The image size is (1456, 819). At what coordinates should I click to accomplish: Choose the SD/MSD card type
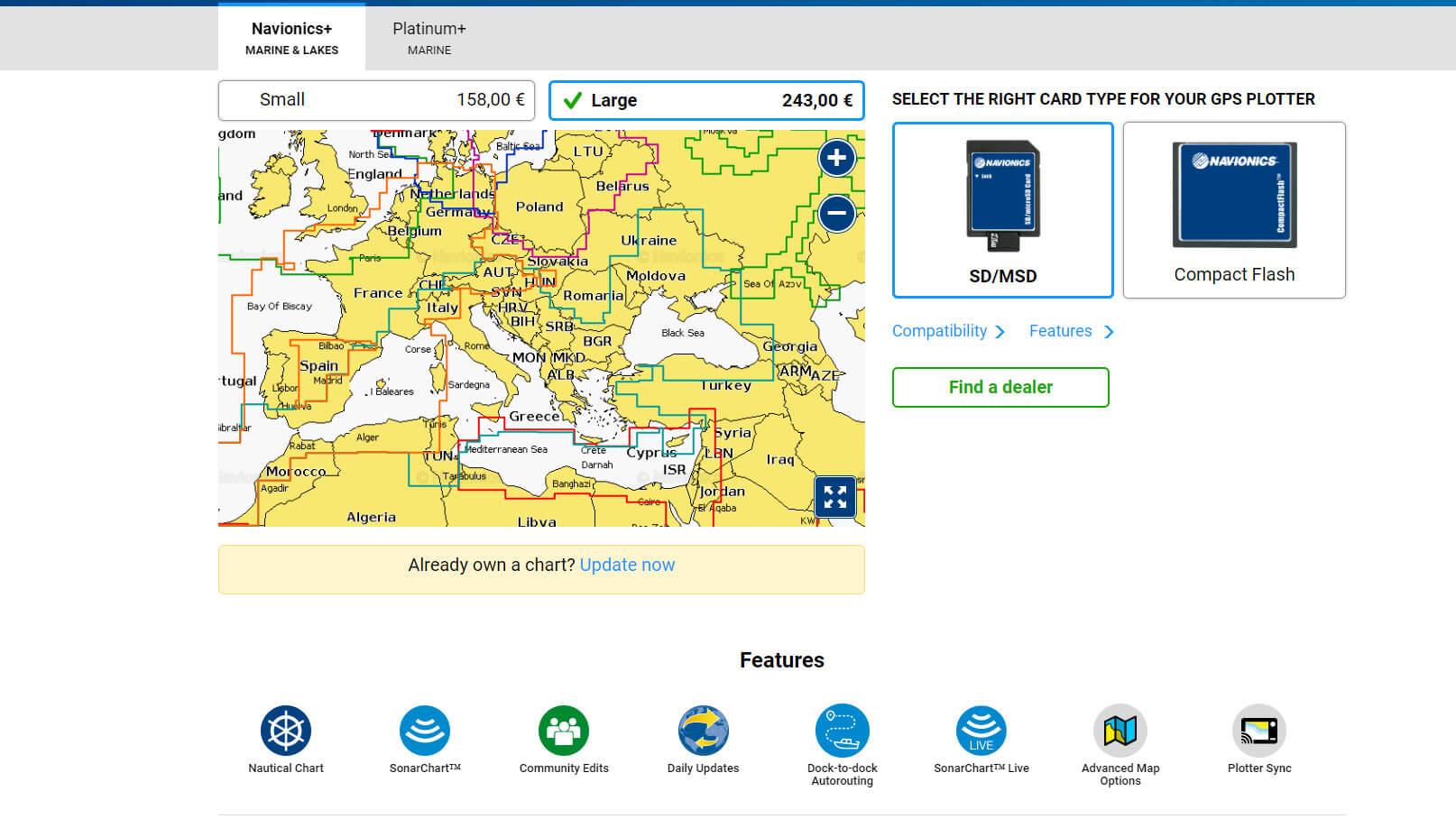1002,210
